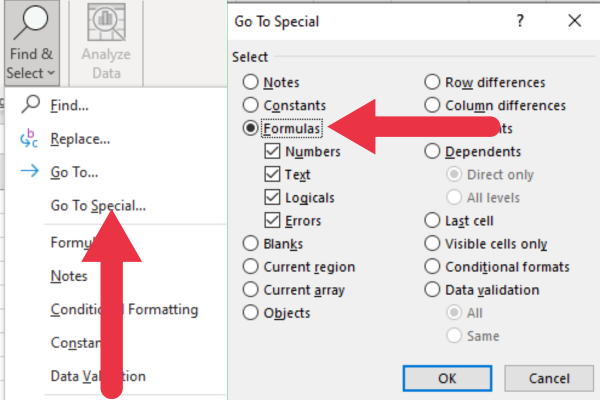Click the Notes menu entry

pos(69,276)
